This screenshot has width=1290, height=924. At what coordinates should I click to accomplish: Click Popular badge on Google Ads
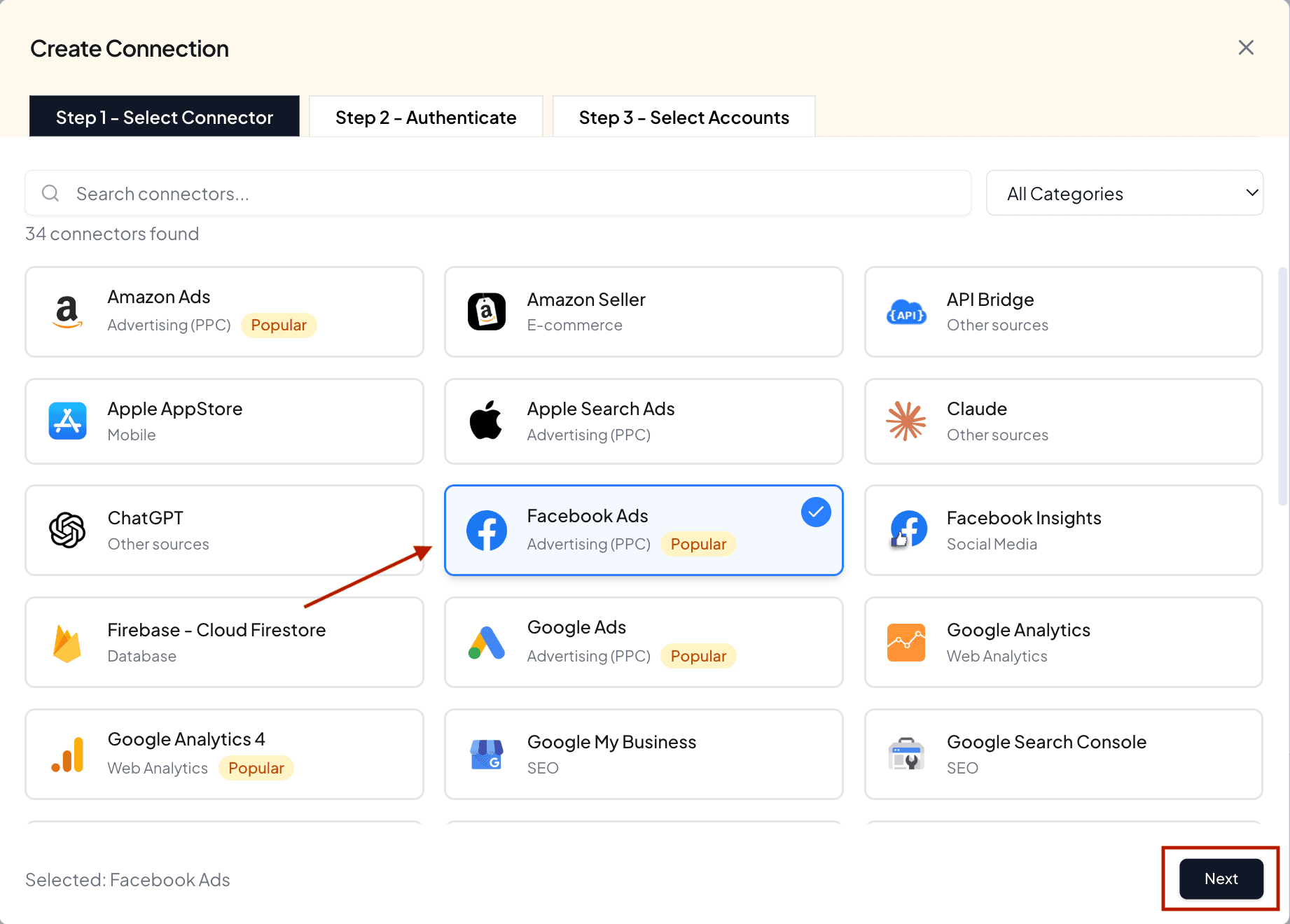(x=698, y=656)
